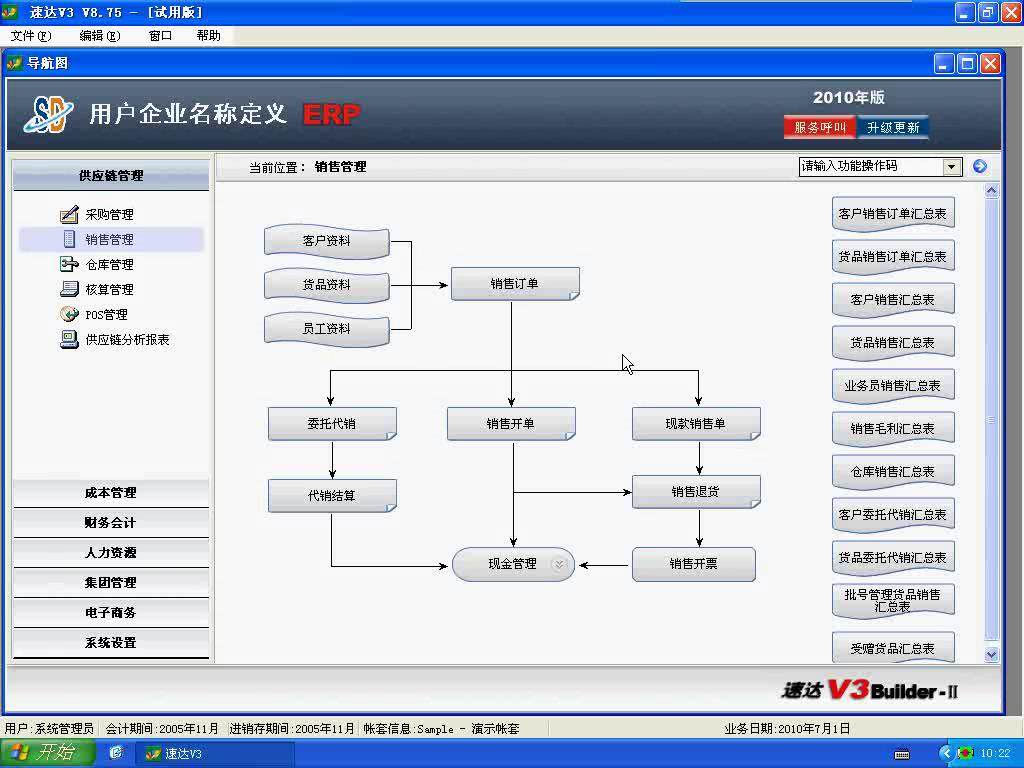1024x768 pixels.
Task: Open the 帮助 (Help) menu
Action: coord(208,34)
